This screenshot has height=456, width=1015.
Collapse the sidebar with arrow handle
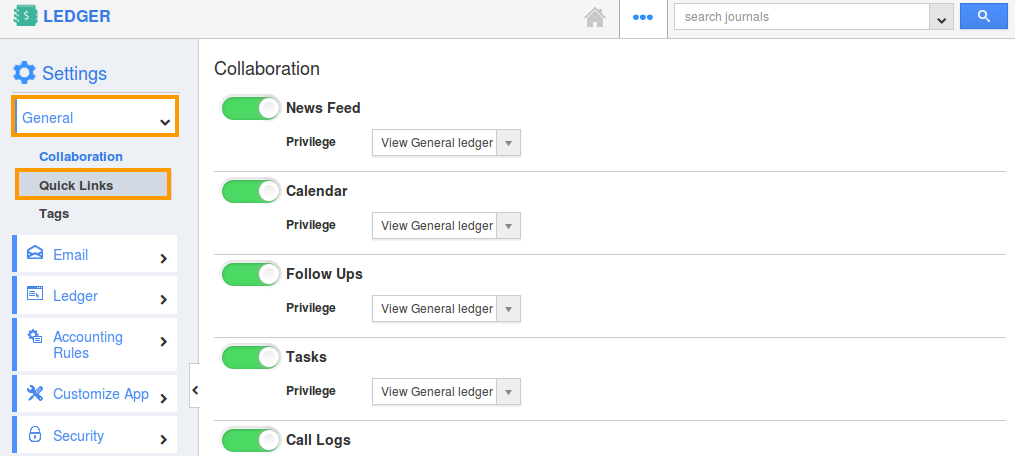pyautogui.click(x=194, y=389)
